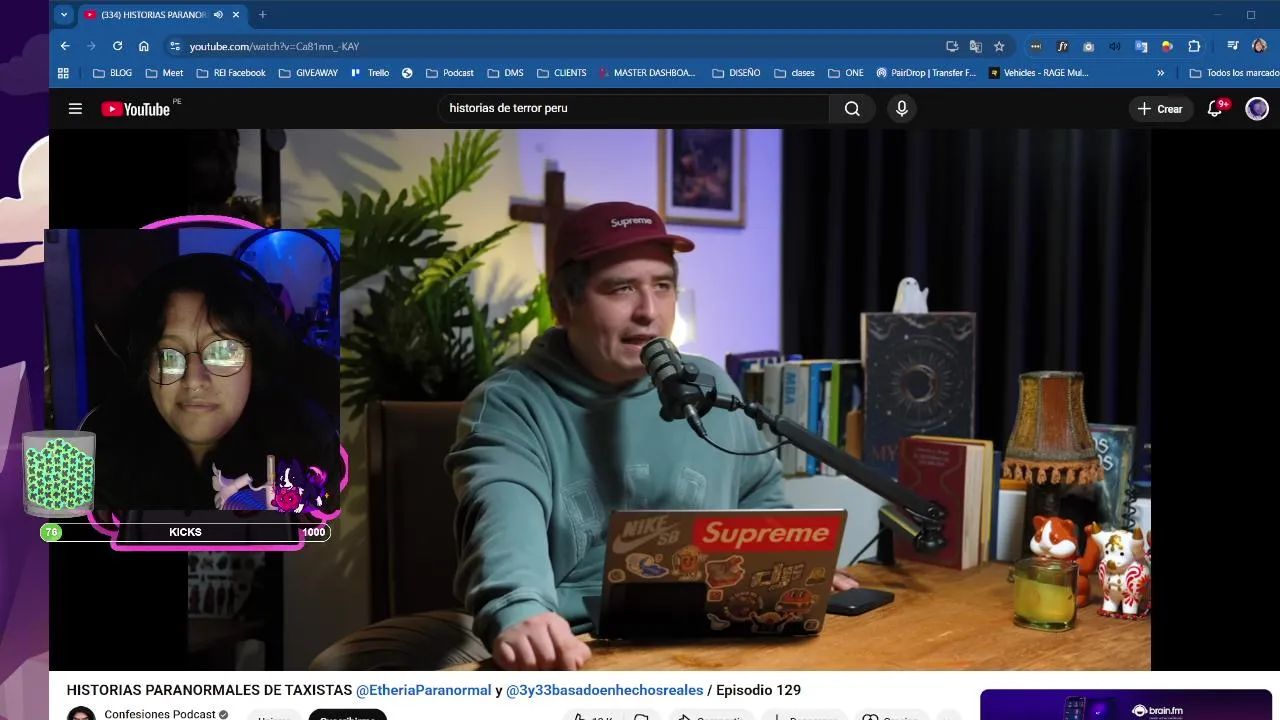Open YouTube notifications bell
1280x720 pixels.
pyautogui.click(x=1215, y=109)
